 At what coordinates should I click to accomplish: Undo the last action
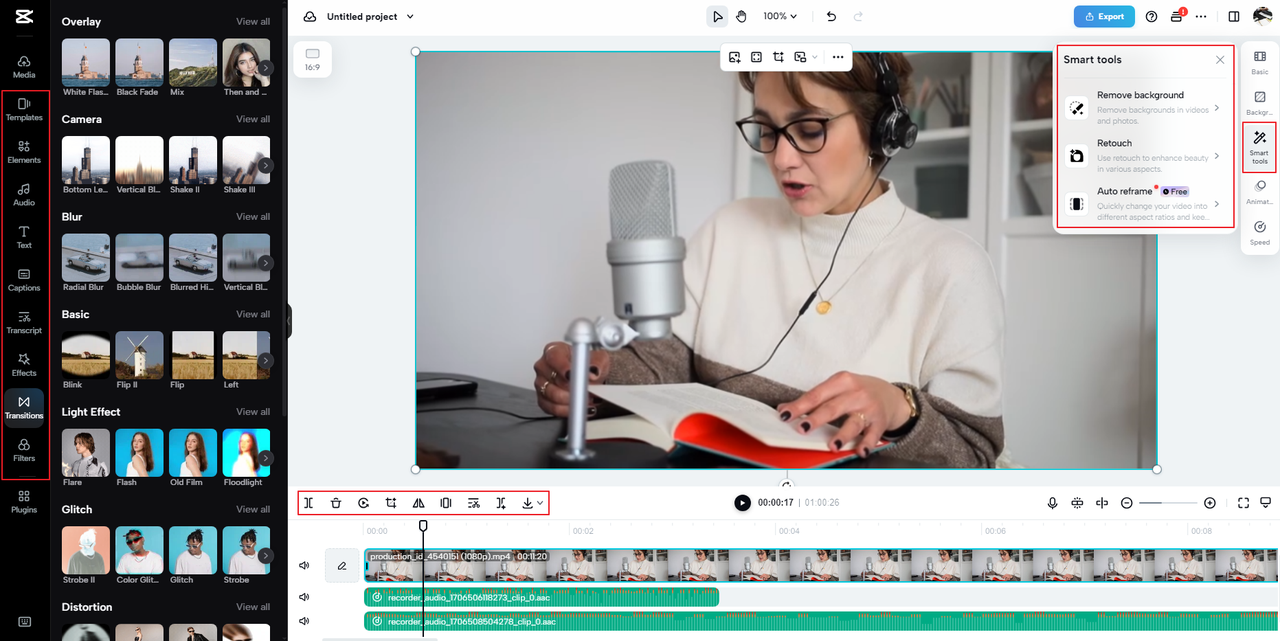click(831, 16)
